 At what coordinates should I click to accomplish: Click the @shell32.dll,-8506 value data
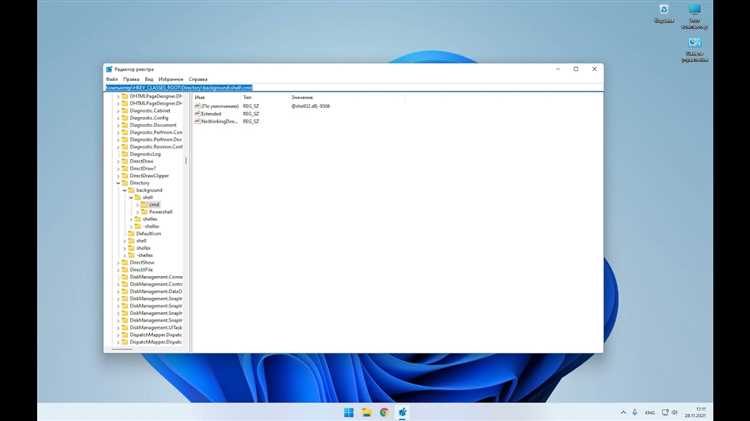coord(310,106)
